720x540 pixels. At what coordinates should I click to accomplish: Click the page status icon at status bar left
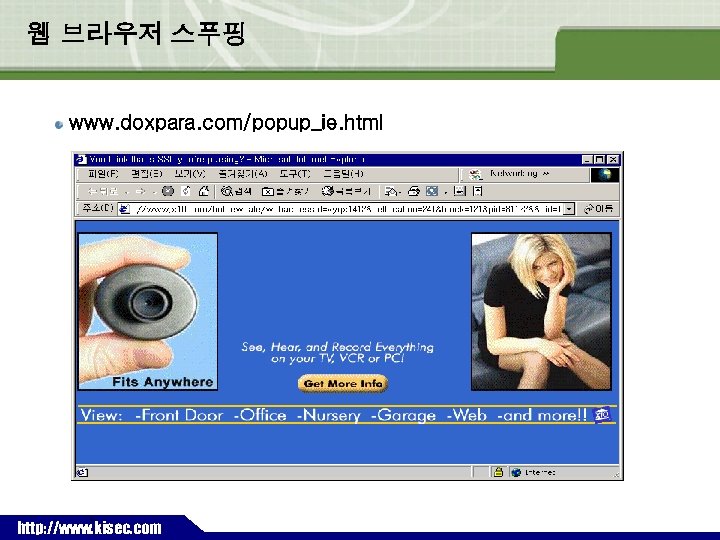coord(82,472)
